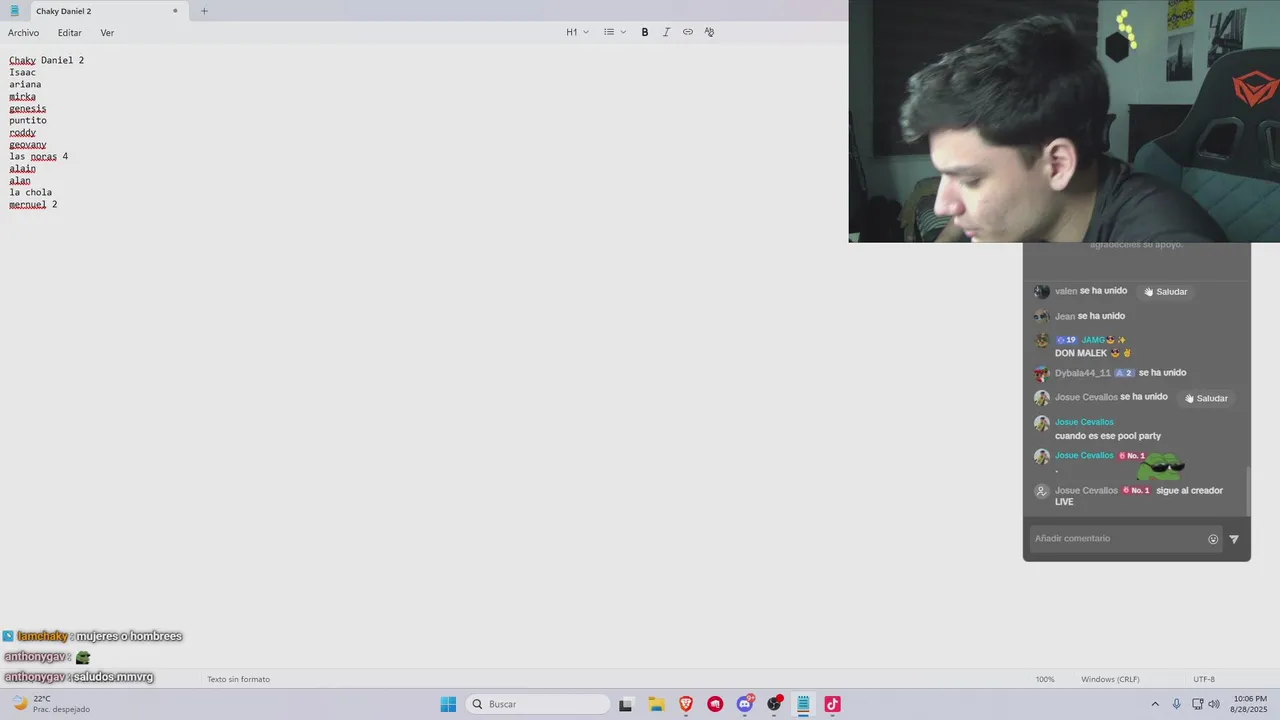This screenshot has height=720, width=1280.
Task: Click Saludar next to Josue Cevallos
Action: tap(1206, 398)
